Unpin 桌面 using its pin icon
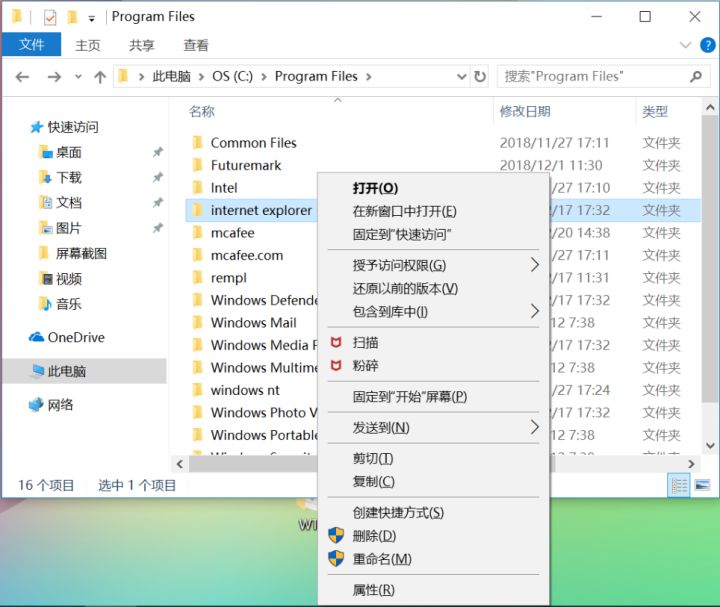This screenshot has width=720, height=607. click(x=158, y=152)
